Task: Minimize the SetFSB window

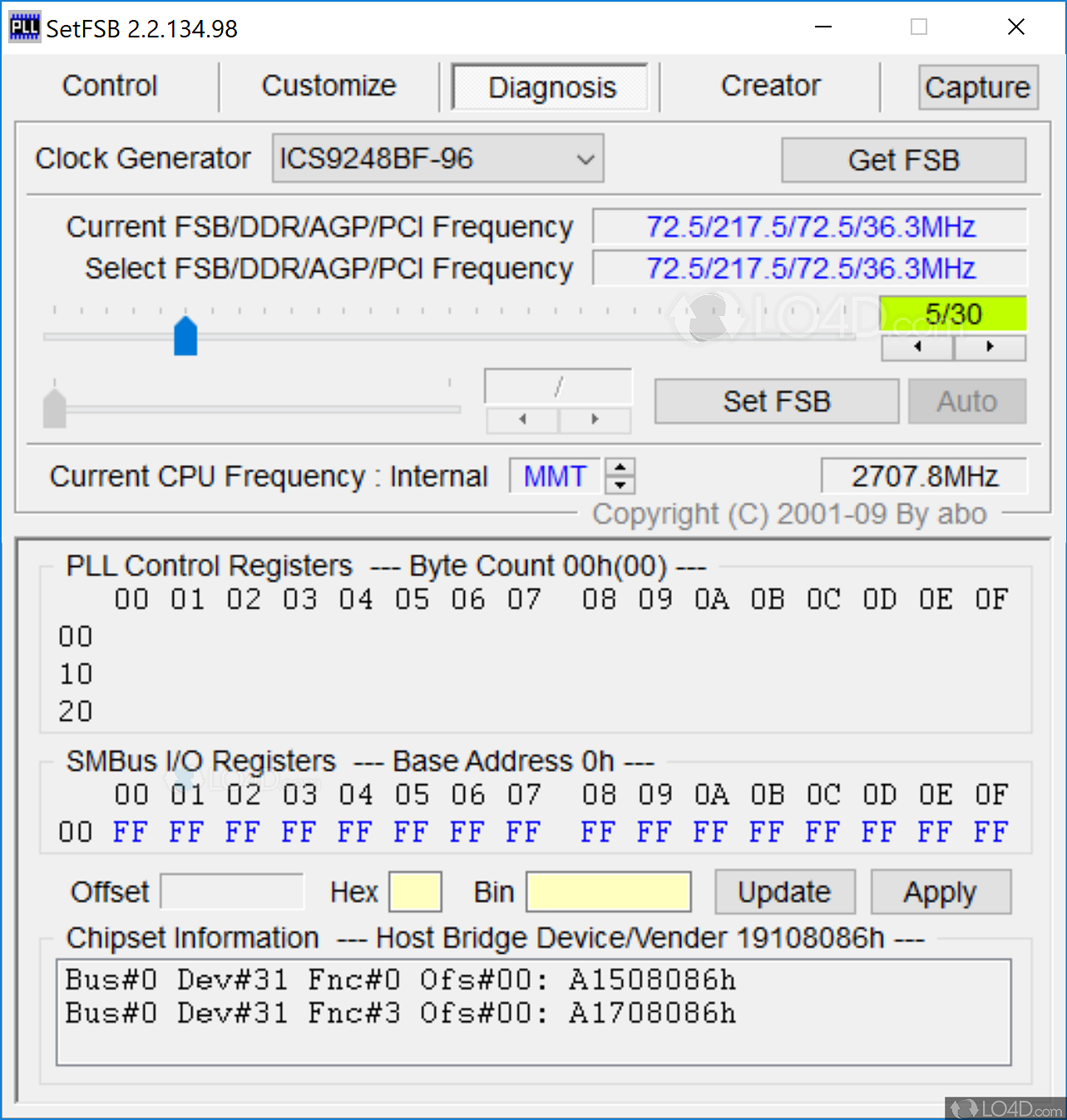Action: (x=823, y=27)
